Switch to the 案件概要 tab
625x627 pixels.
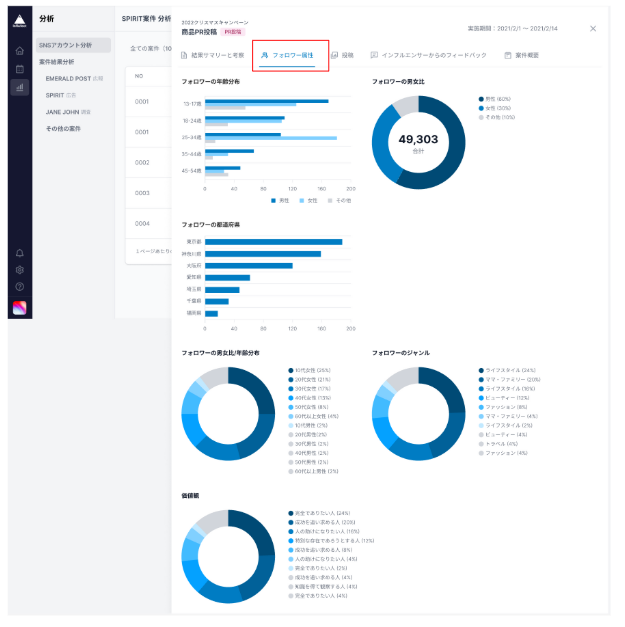(521, 55)
